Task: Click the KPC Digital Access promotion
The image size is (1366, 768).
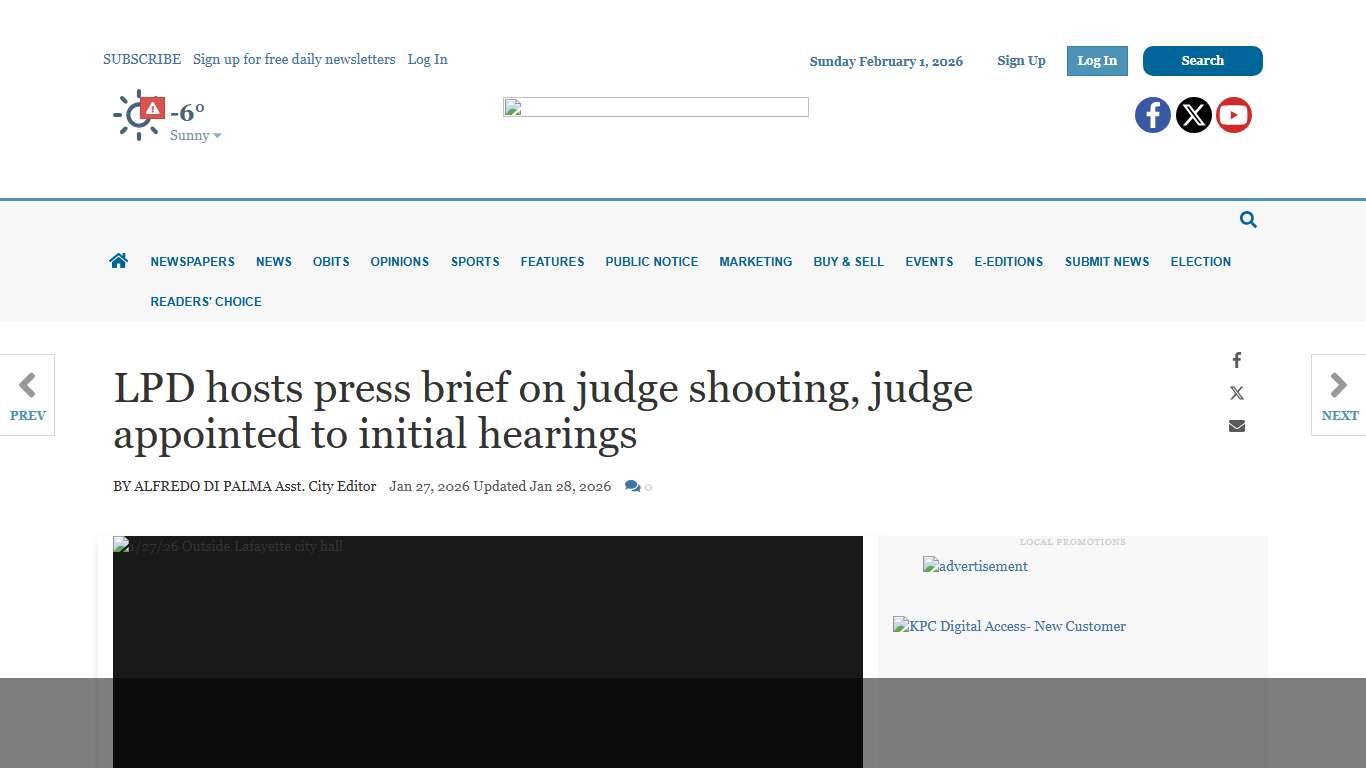Action: pyautogui.click(x=1009, y=626)
